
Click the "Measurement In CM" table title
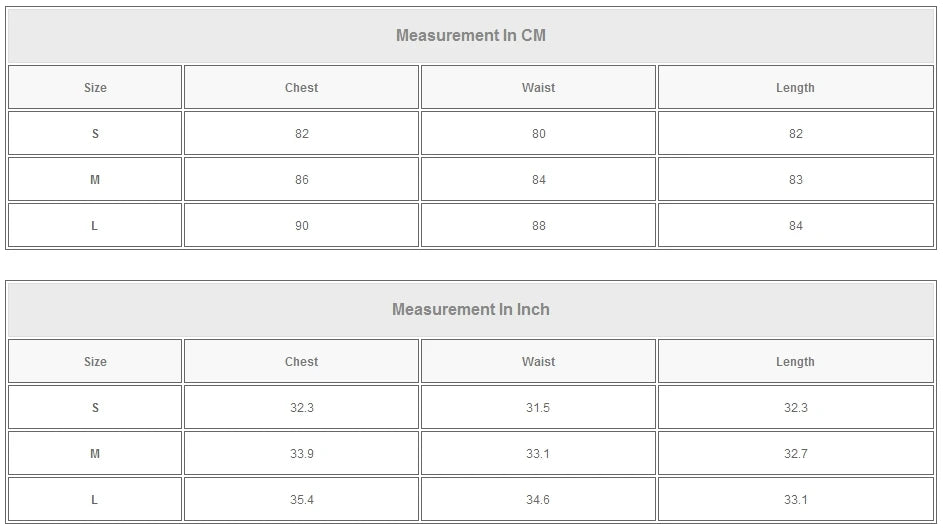470,36
